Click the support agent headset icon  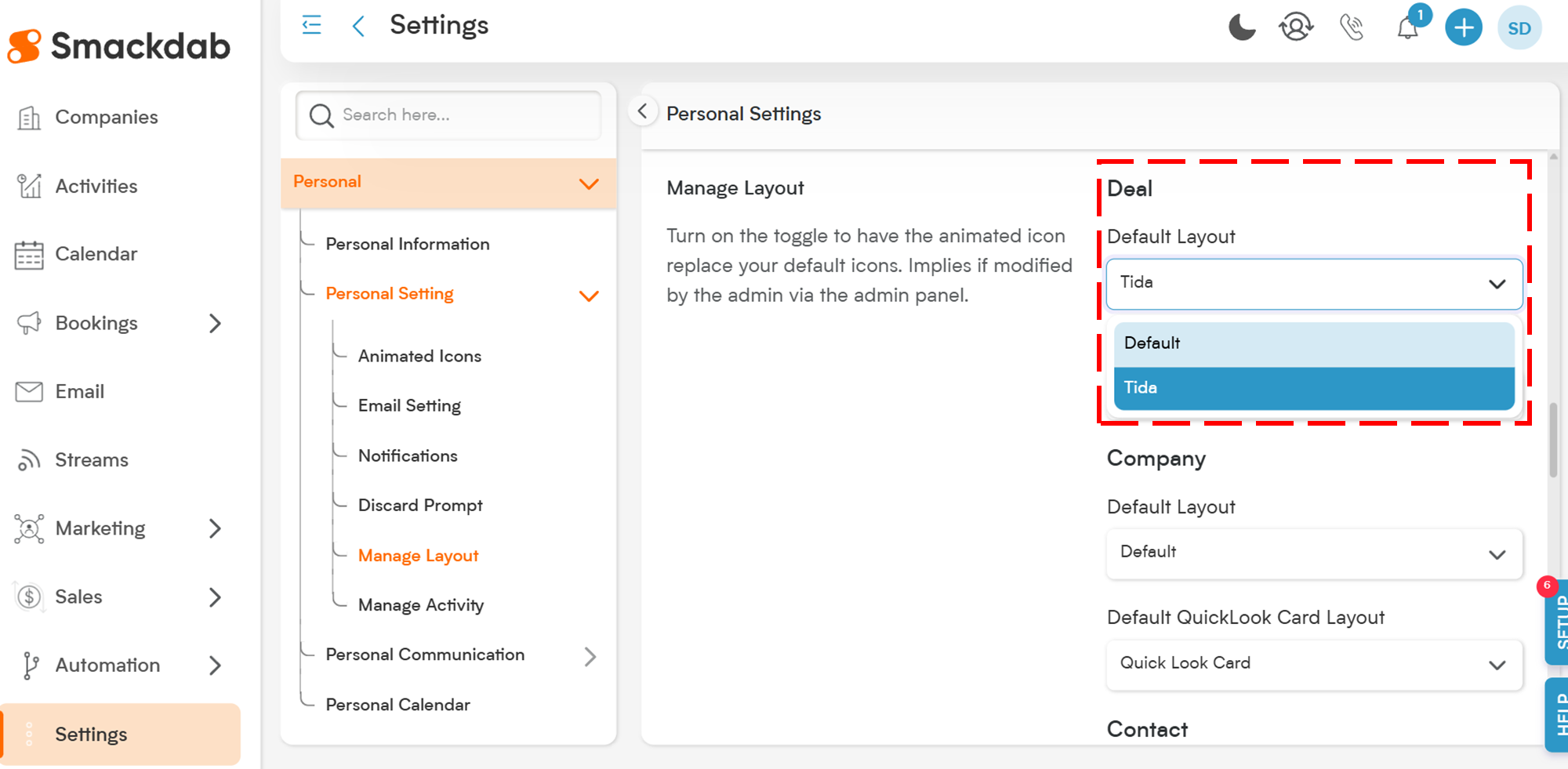point(1296,27)
